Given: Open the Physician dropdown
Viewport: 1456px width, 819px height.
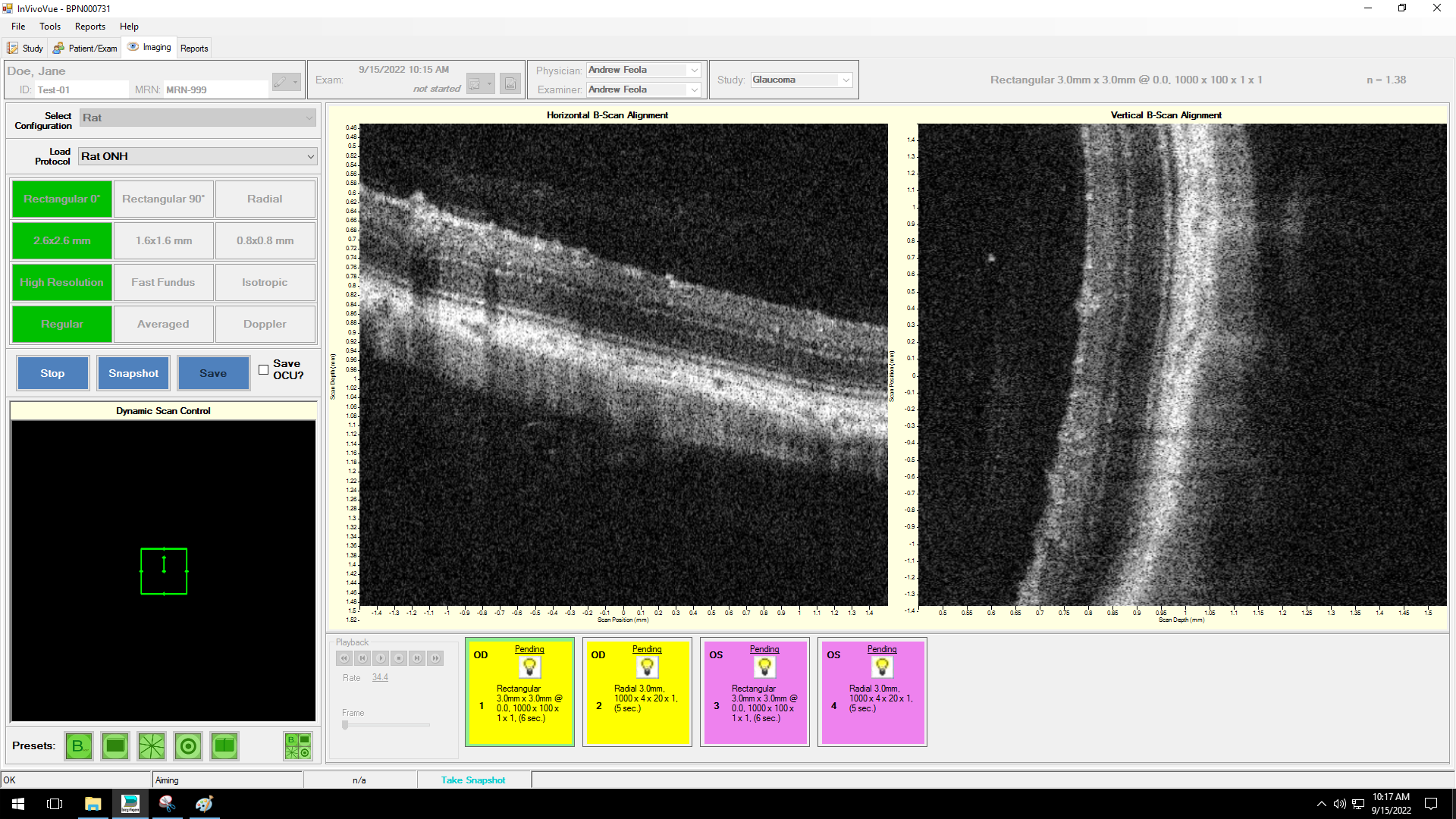Looking at the screenshot, I should tap(694, 70).
